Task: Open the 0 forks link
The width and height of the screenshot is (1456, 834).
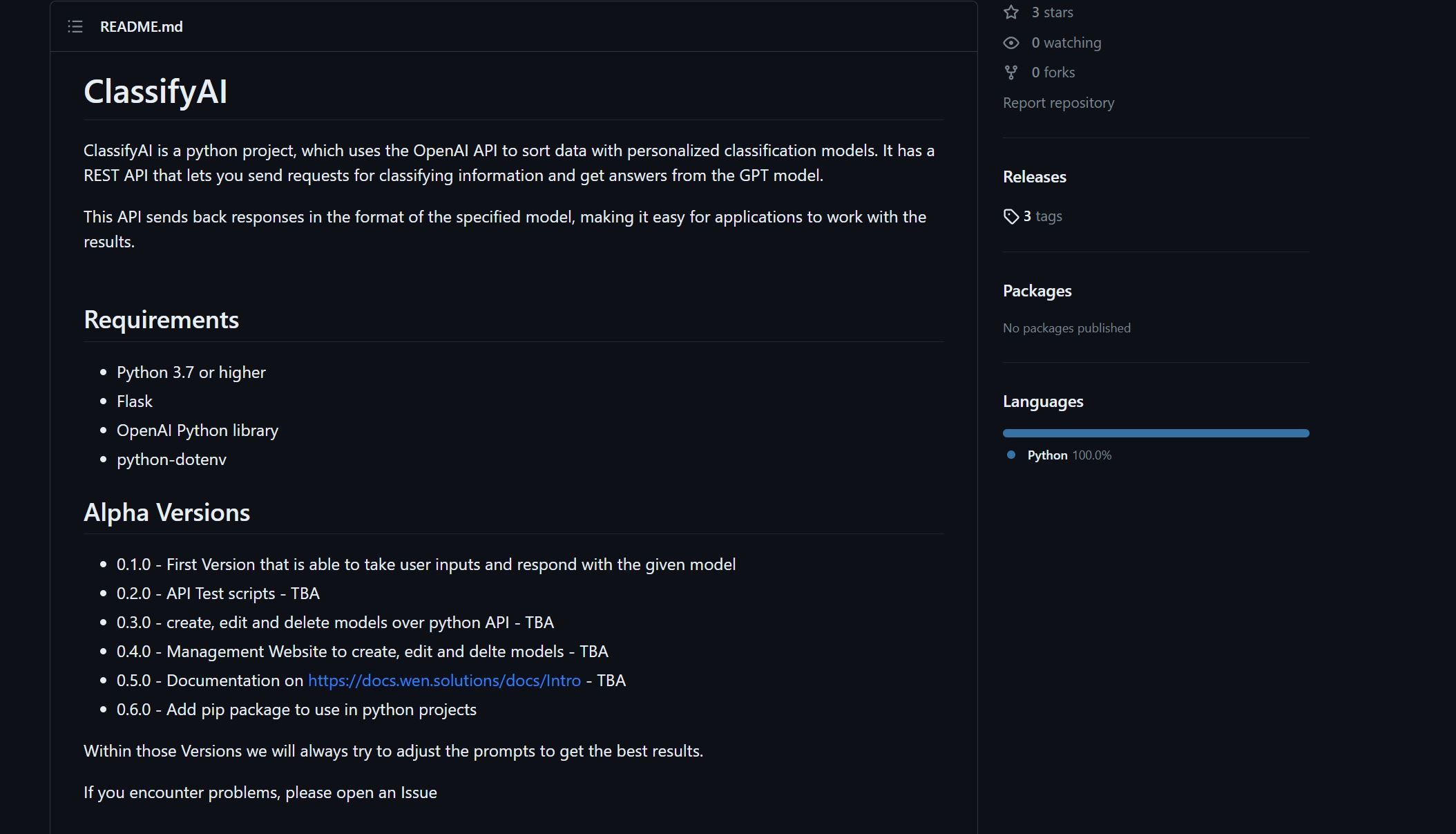Action: click(x=1053, y=73)
